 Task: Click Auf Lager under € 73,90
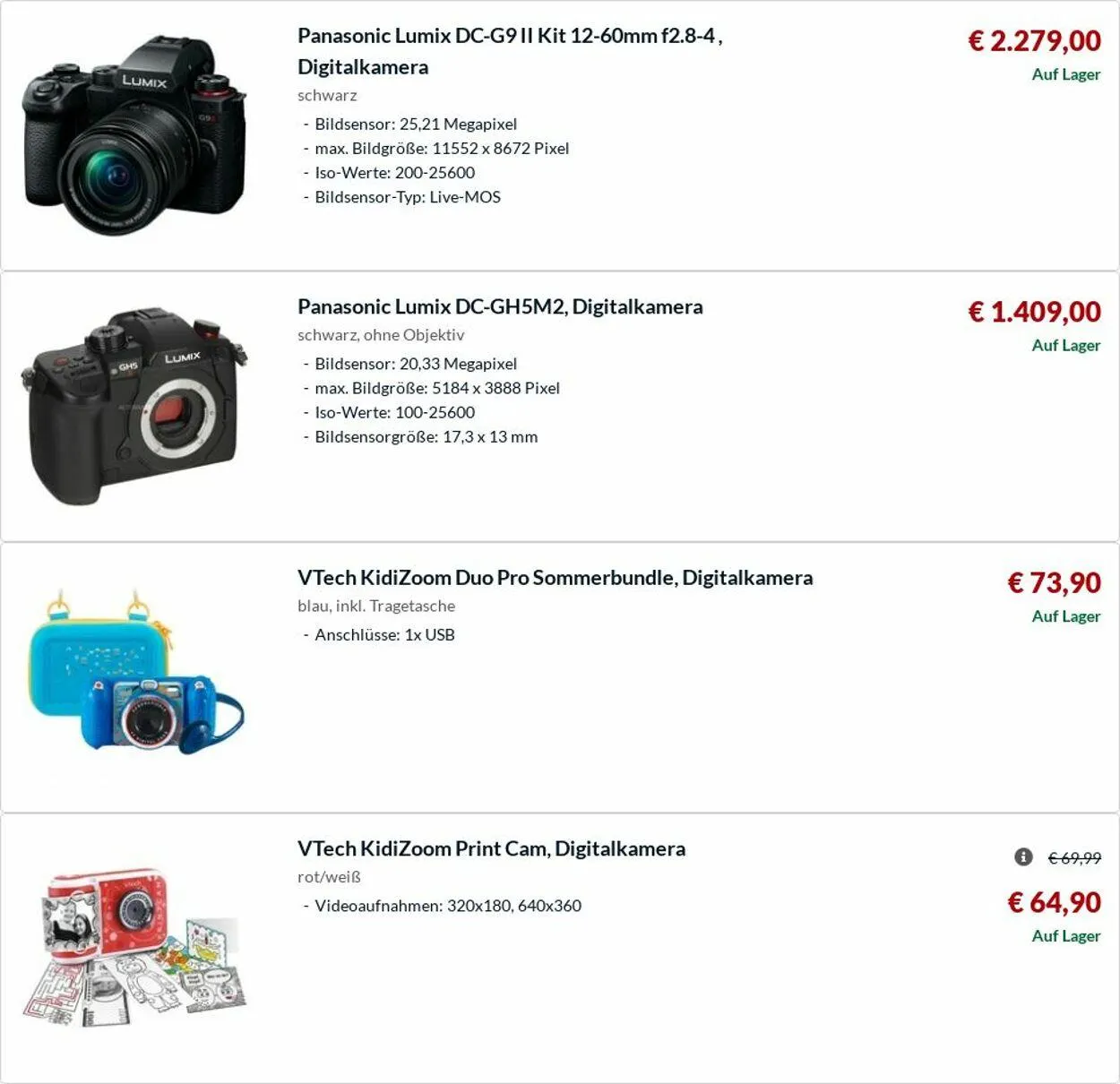tap(1065, 616)
